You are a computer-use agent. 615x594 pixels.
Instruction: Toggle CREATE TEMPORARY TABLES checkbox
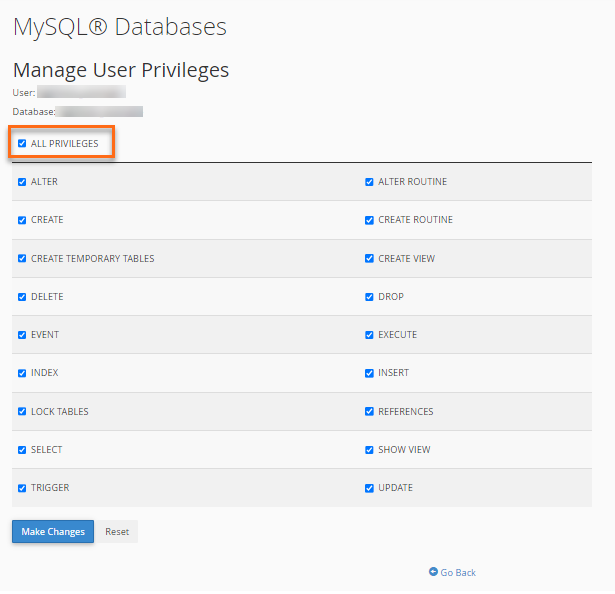coord(22,259)
